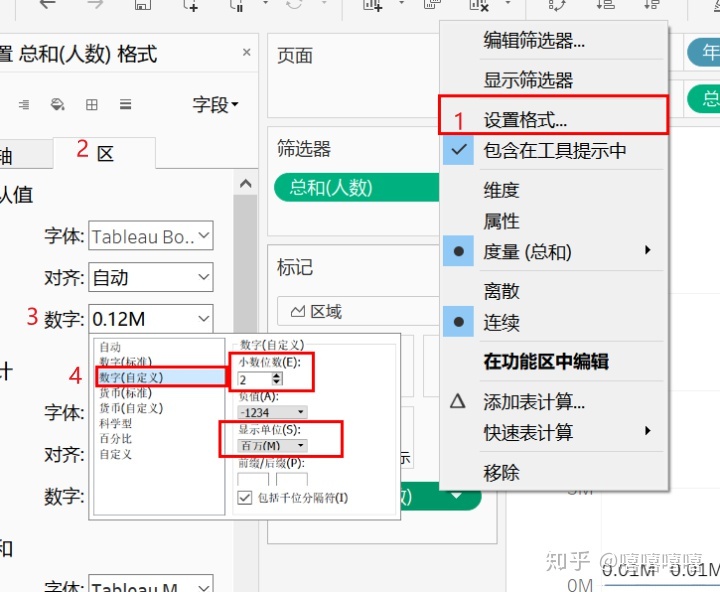Image resolution: width=720 pixels, height=592 pixels.
Task: Open the Tableau M.. font dropdown at bottom
Action: (151, 583)
